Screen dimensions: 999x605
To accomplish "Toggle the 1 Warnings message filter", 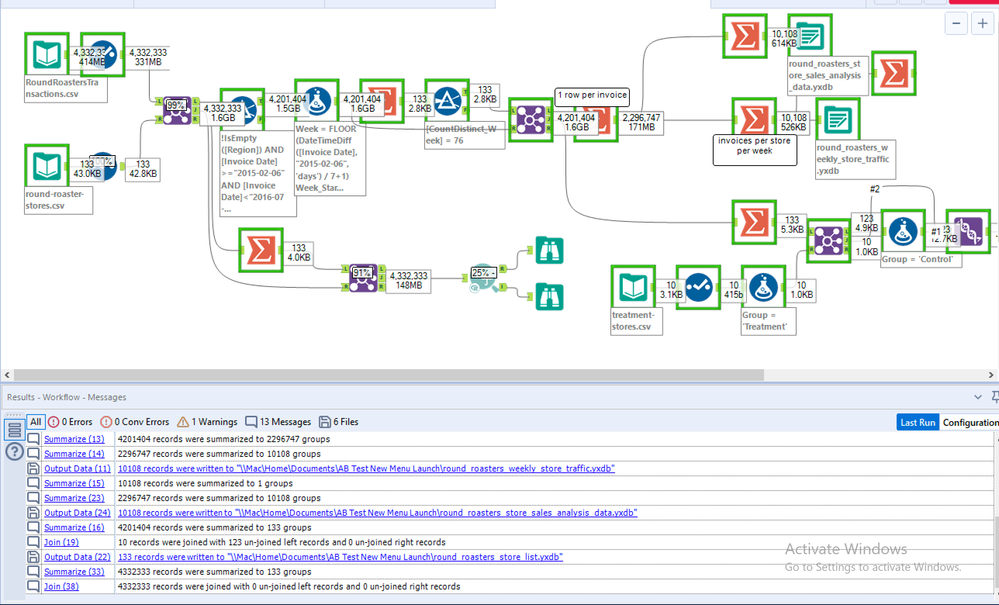I will pos(206,421).
